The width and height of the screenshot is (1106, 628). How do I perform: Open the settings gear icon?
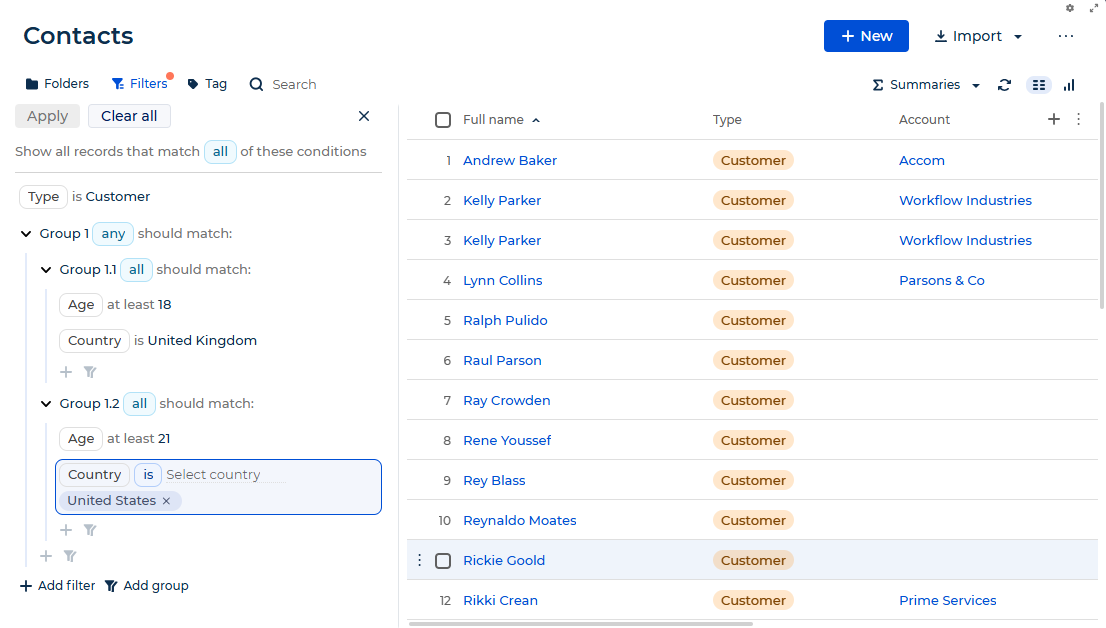coord(1070,8)
